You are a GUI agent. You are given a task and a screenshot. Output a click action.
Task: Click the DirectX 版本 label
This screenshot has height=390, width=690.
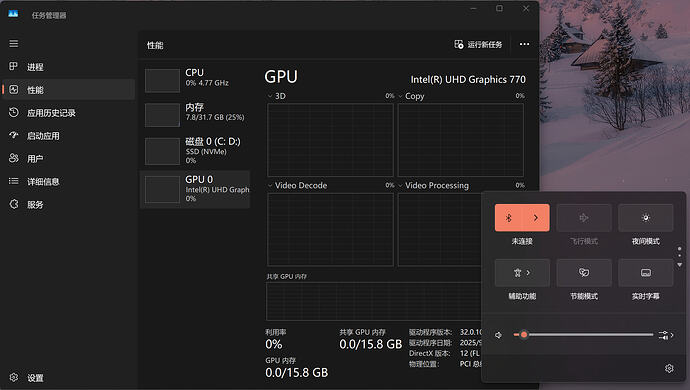pyautogui.click(x=429, y=353)
